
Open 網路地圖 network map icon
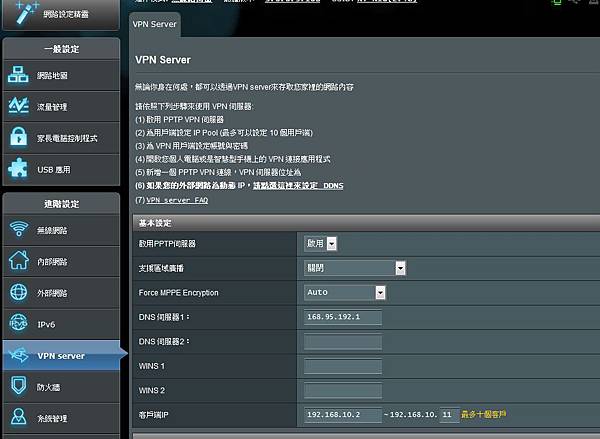pyautogui.click(x=18, y=75)
